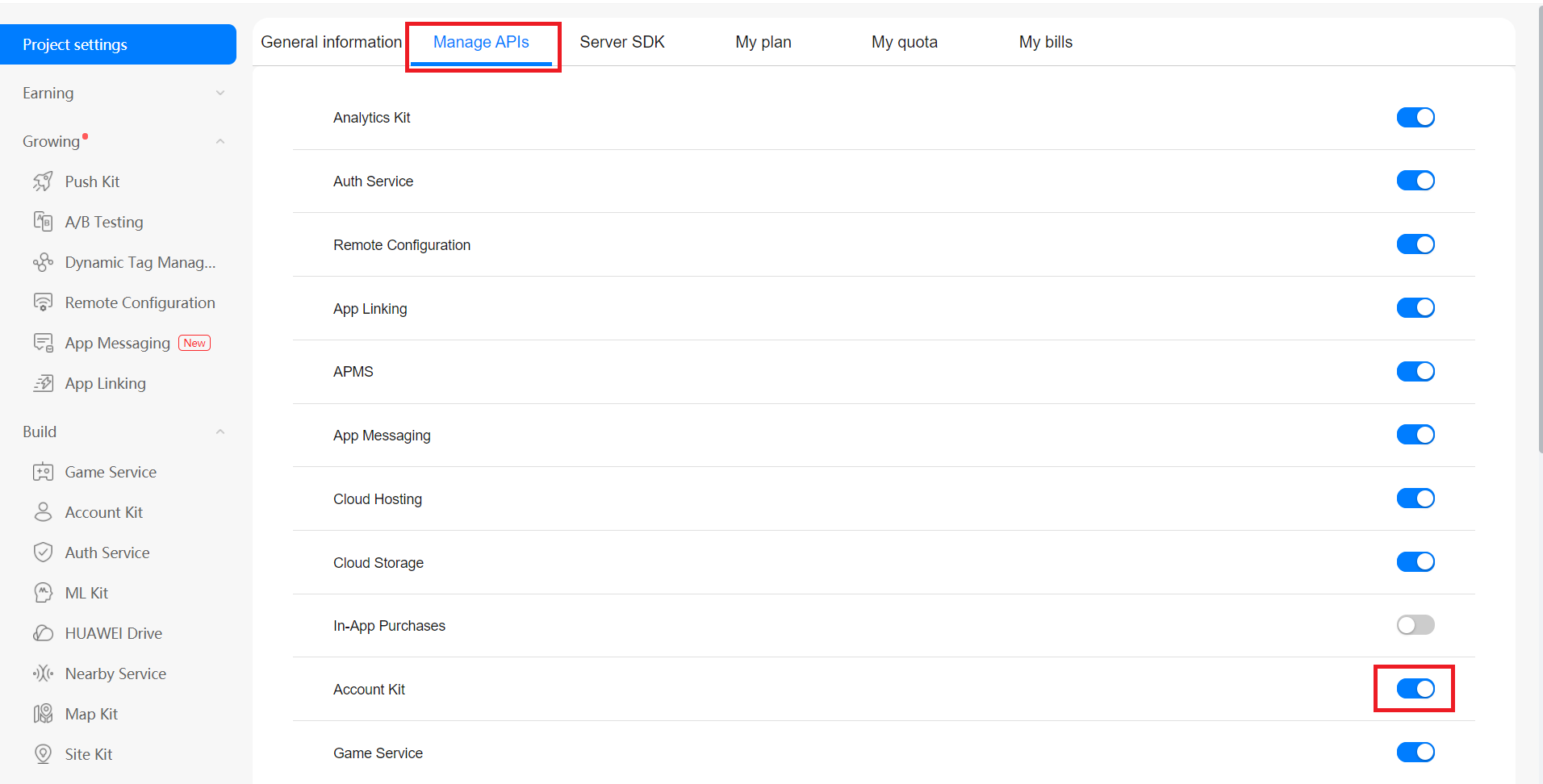Open Map Kit in the sidebar
This screenshot has width=1543, height=784.
click(x=91, y=714)
